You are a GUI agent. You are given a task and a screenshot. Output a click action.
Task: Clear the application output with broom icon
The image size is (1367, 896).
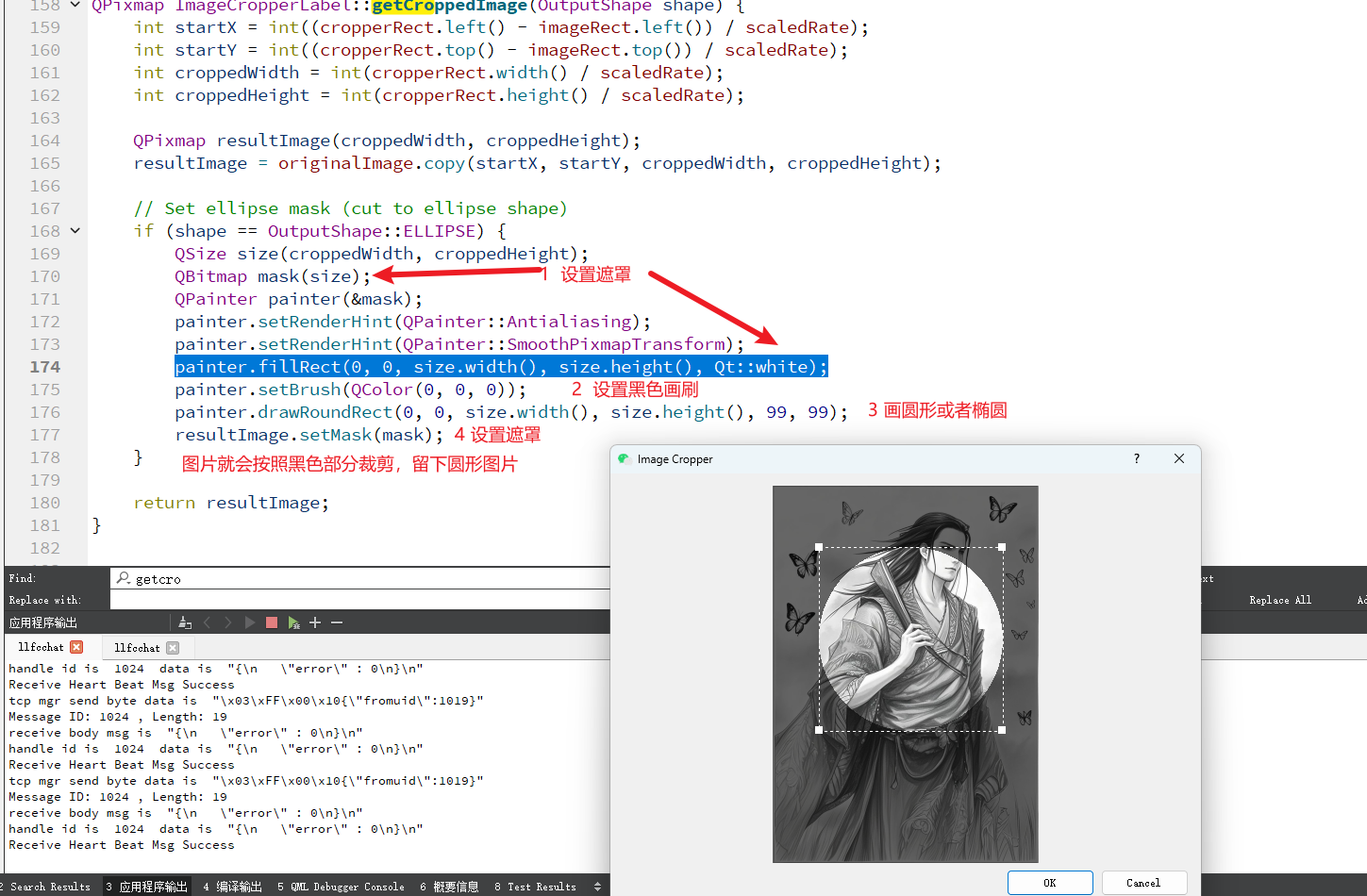coord(185,622)
